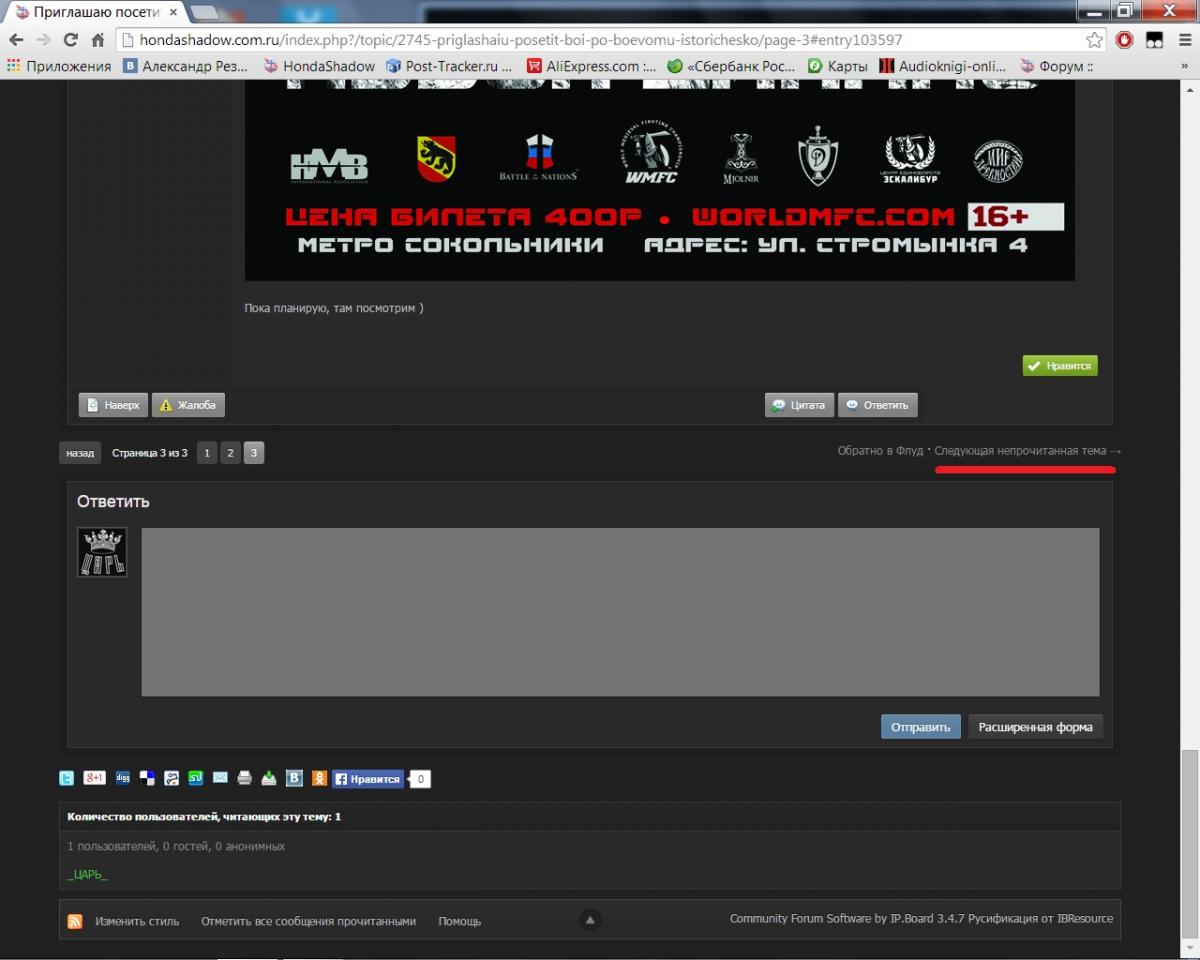Image resolution: width=1200 pixels, height=960 pixels.
Task: Print the topic with printer icon
Action: [x=245, y=778]
